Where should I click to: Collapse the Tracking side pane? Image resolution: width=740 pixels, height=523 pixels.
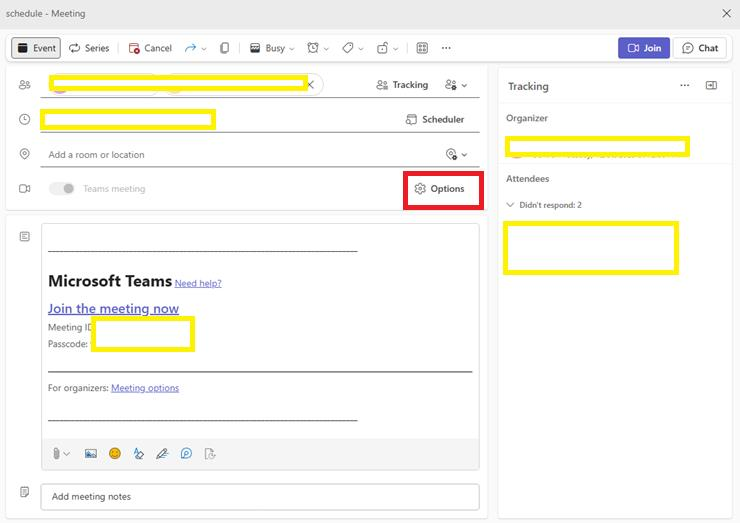[x=711, y=85]
